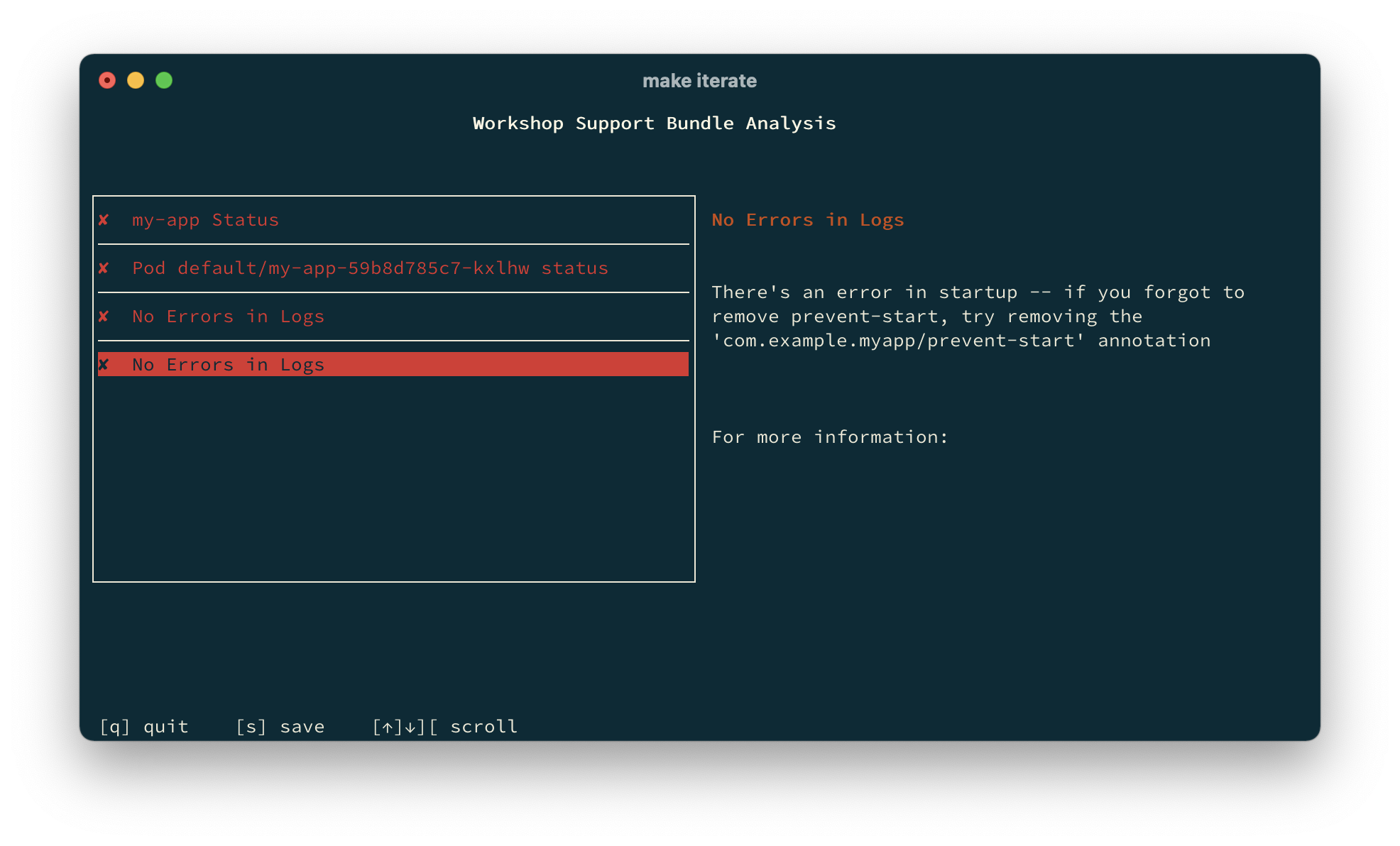Click the yellow traffic light button
Image resolution: width=1400 pixels, height=846 pixels.
click(x=136, y=81)
